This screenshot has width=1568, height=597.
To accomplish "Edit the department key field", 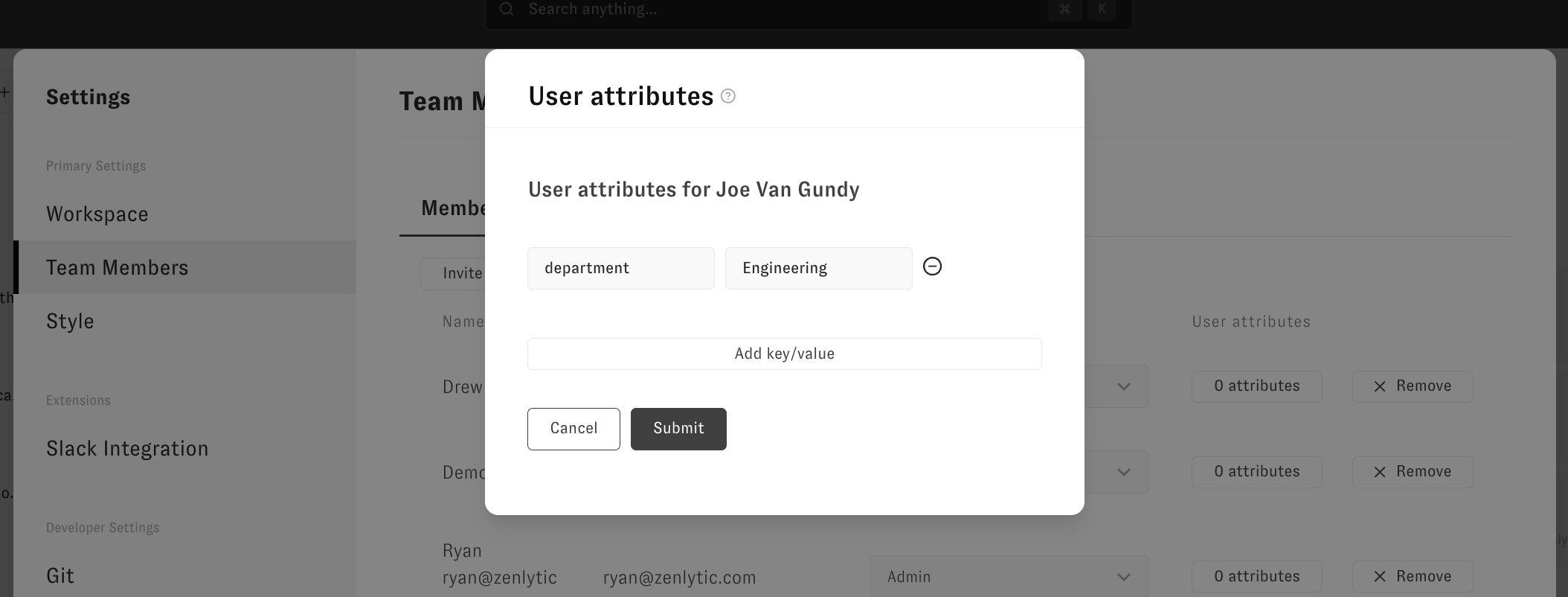I will (621, 268).
